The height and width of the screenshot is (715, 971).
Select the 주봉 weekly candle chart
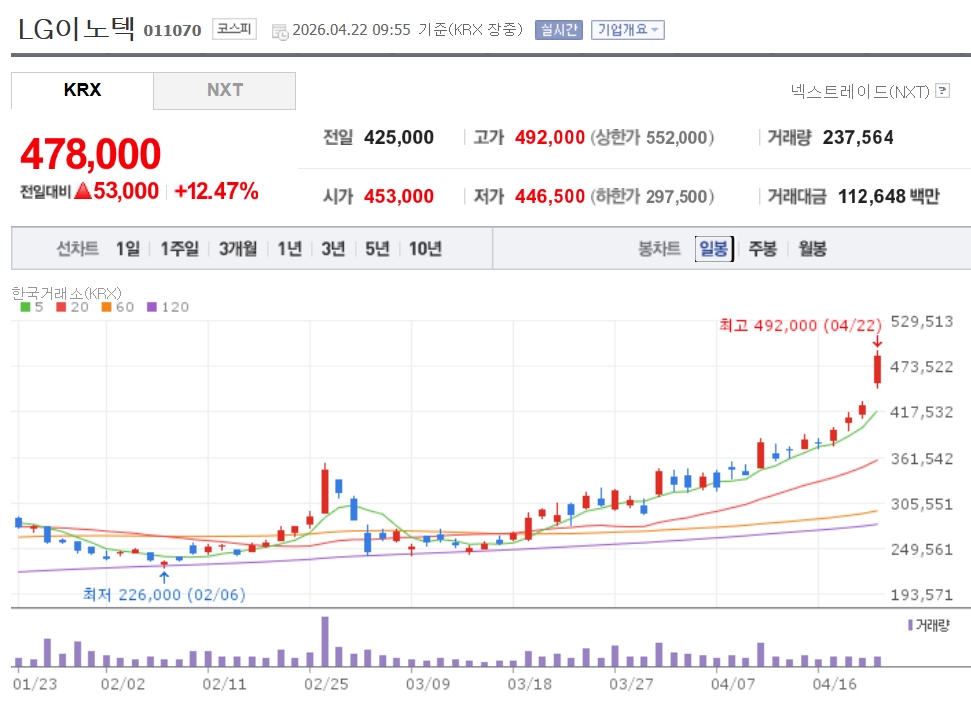763,249
